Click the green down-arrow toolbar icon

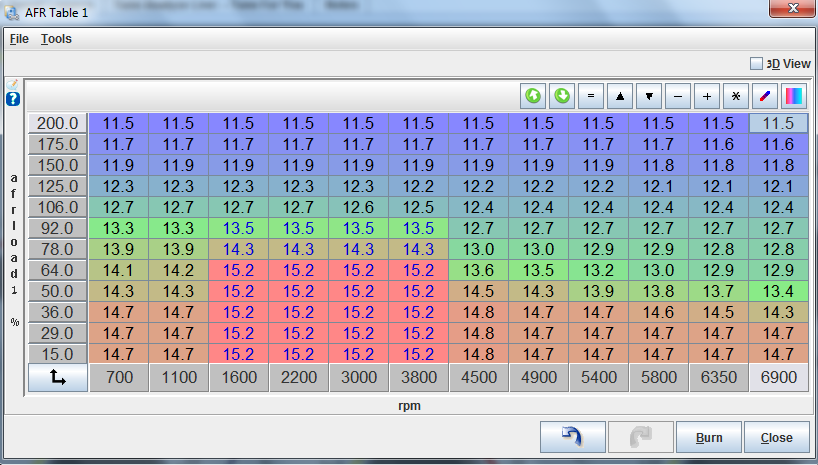pyautogui.click(x=562, y=96)
